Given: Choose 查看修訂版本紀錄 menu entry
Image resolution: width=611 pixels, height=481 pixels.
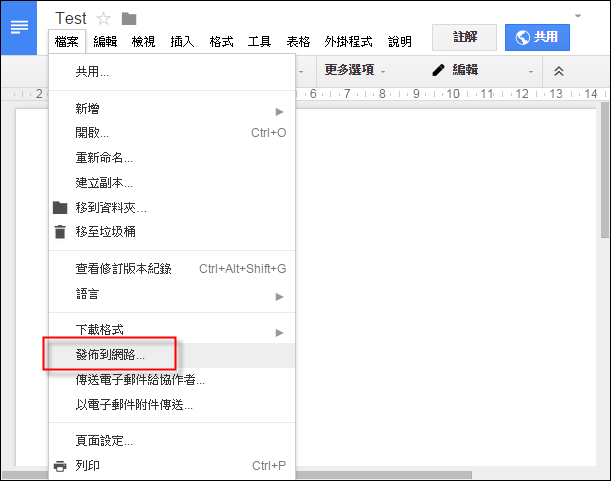Looking at the screenshot, I should pos(172,269).
